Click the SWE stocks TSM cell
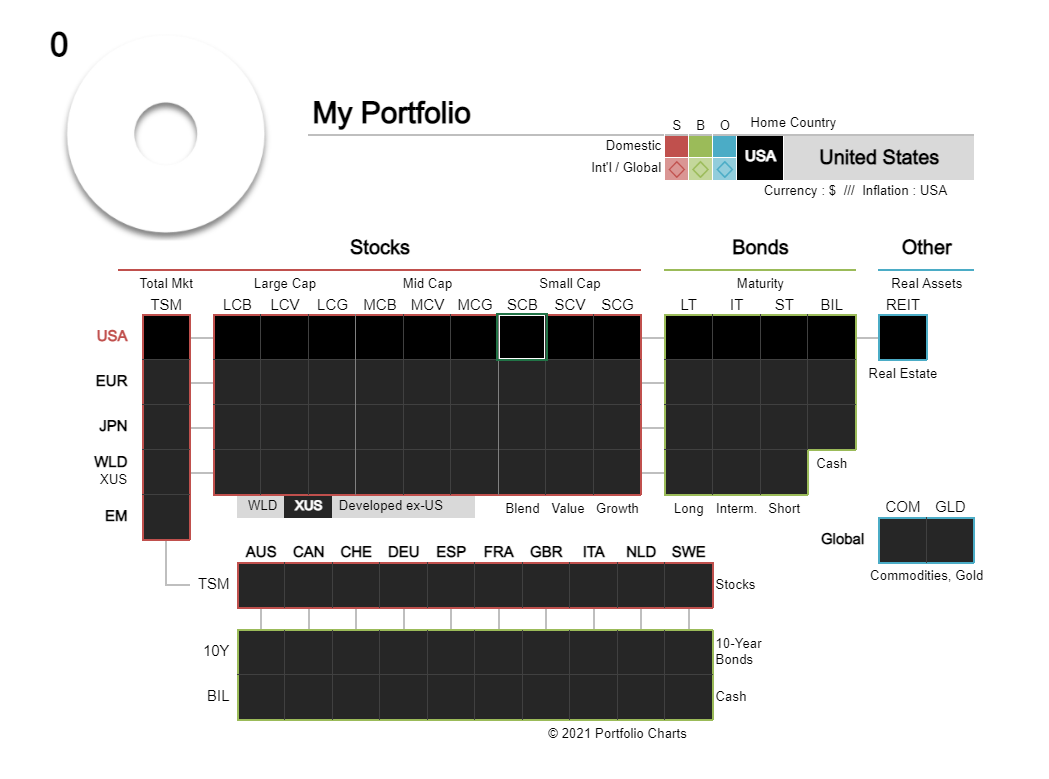 tap(688, 586)
